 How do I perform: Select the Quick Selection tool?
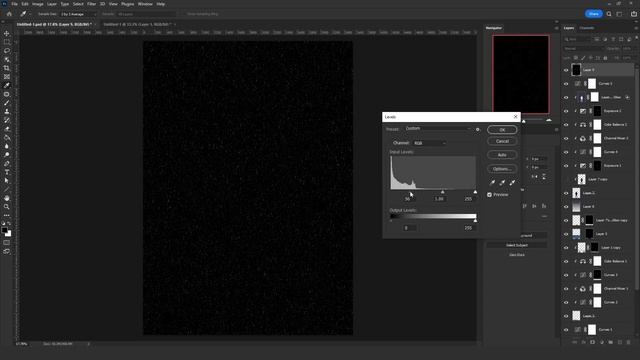pos(7,60)
